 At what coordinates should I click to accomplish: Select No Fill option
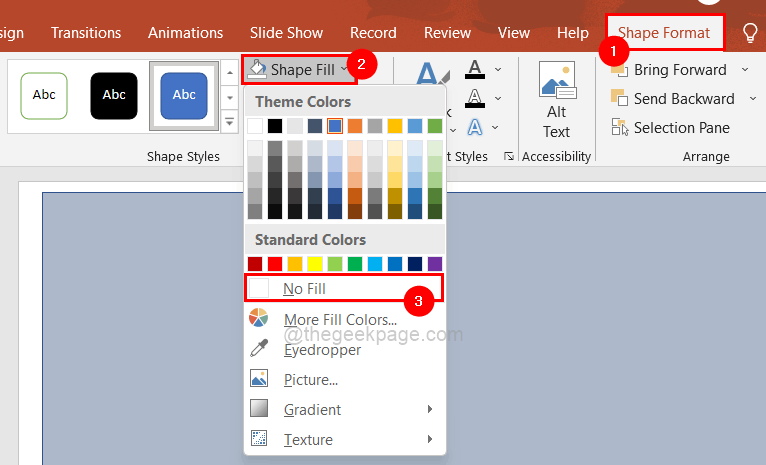[304, 289]
